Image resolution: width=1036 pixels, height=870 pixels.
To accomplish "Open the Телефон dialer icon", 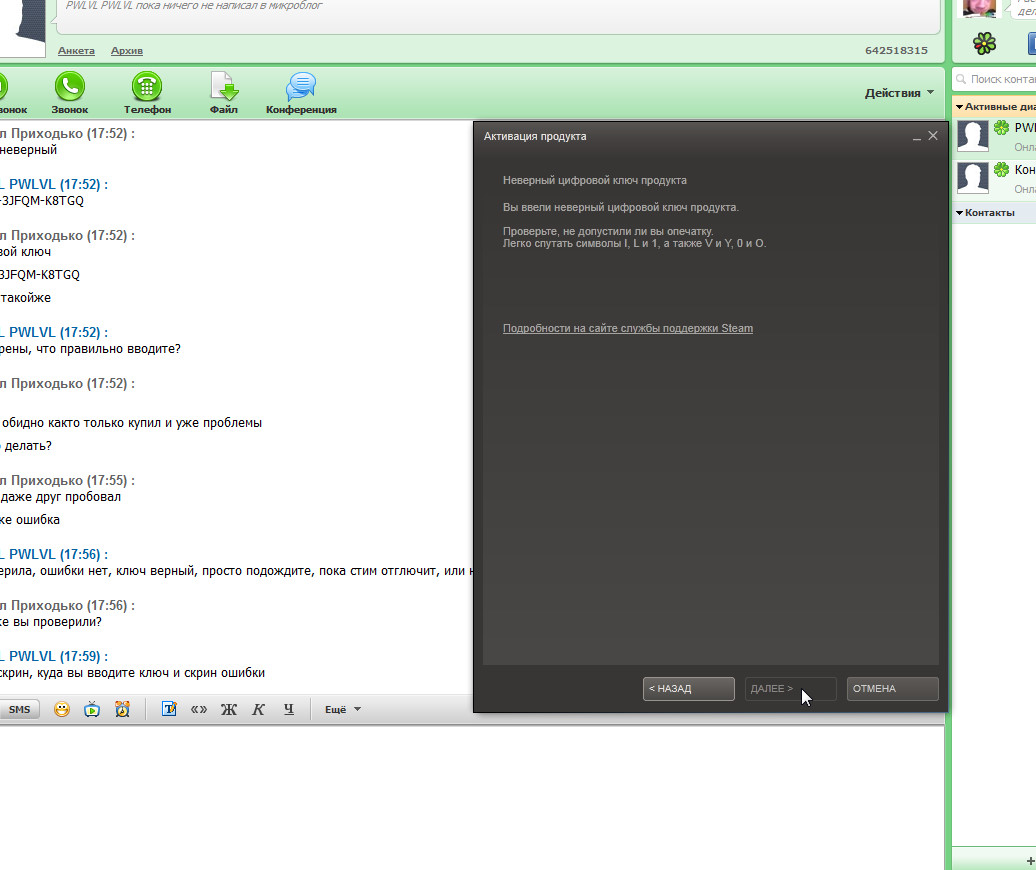I will pyautogui.click(x=147, y=92).
